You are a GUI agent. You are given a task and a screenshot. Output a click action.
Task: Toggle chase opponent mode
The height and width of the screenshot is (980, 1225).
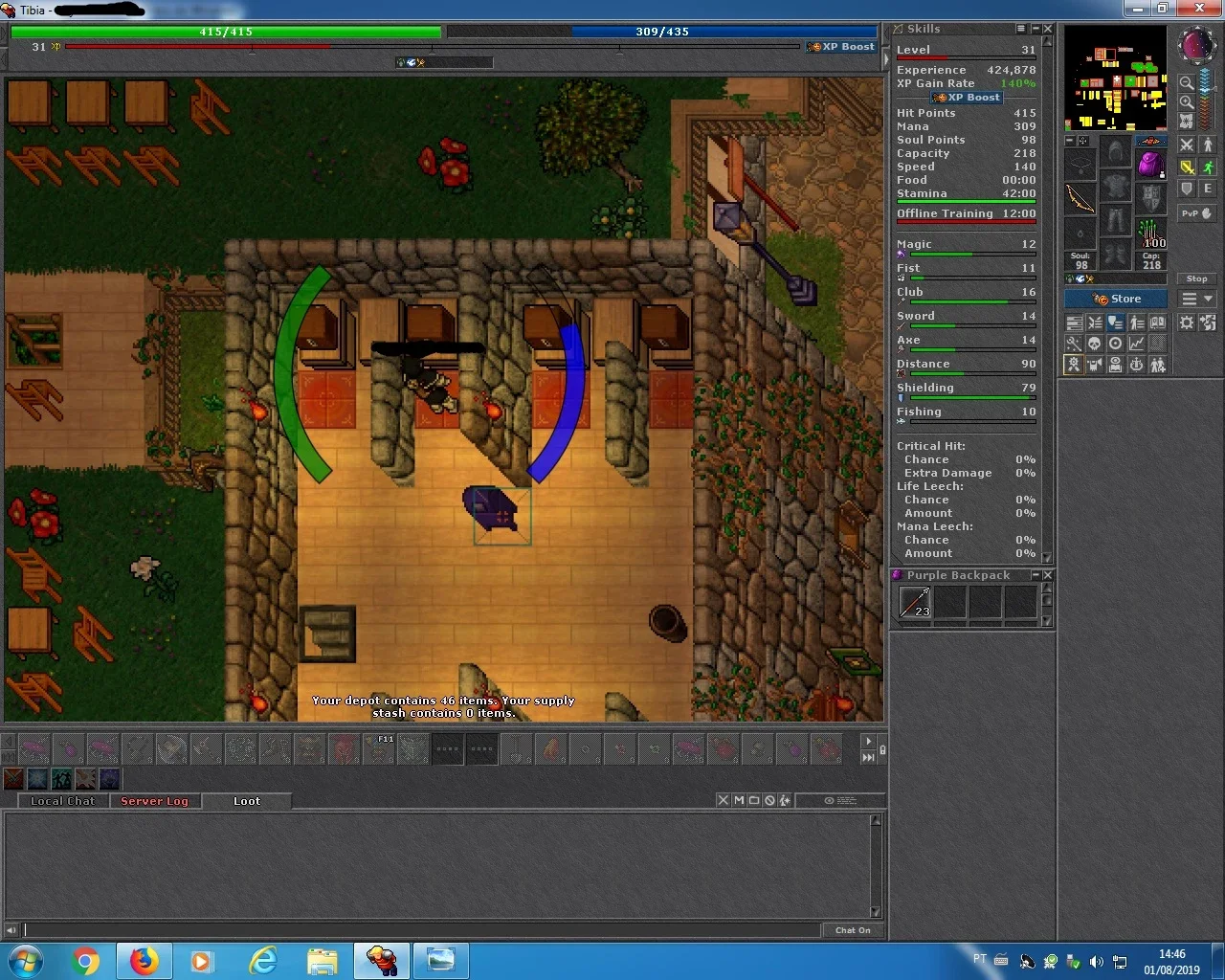coord(1208,167)
